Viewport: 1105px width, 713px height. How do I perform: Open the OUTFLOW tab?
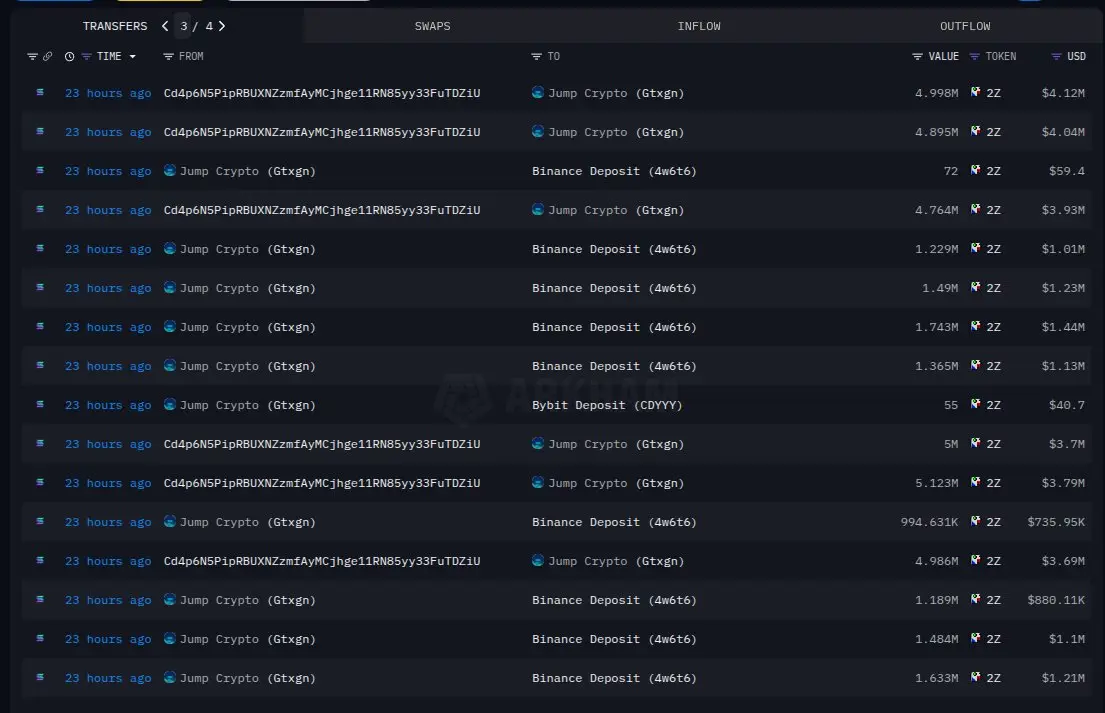click(x=965, y=26)
